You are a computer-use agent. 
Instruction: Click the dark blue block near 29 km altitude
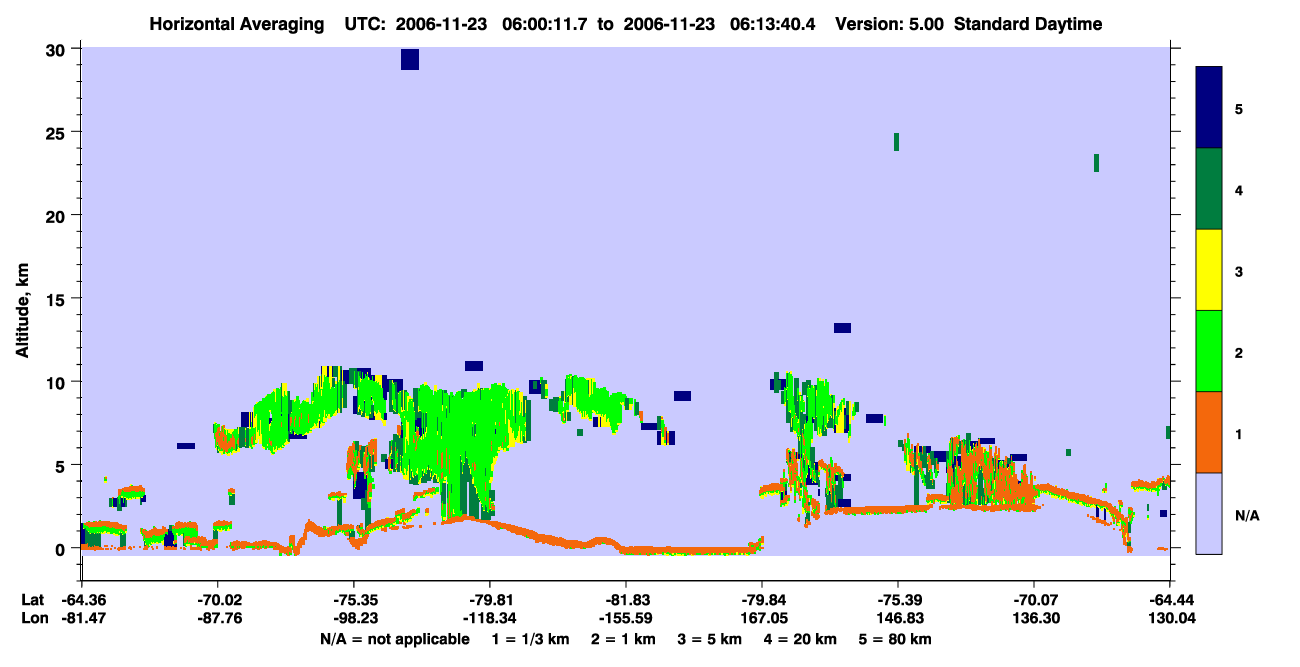coord(410,59)
